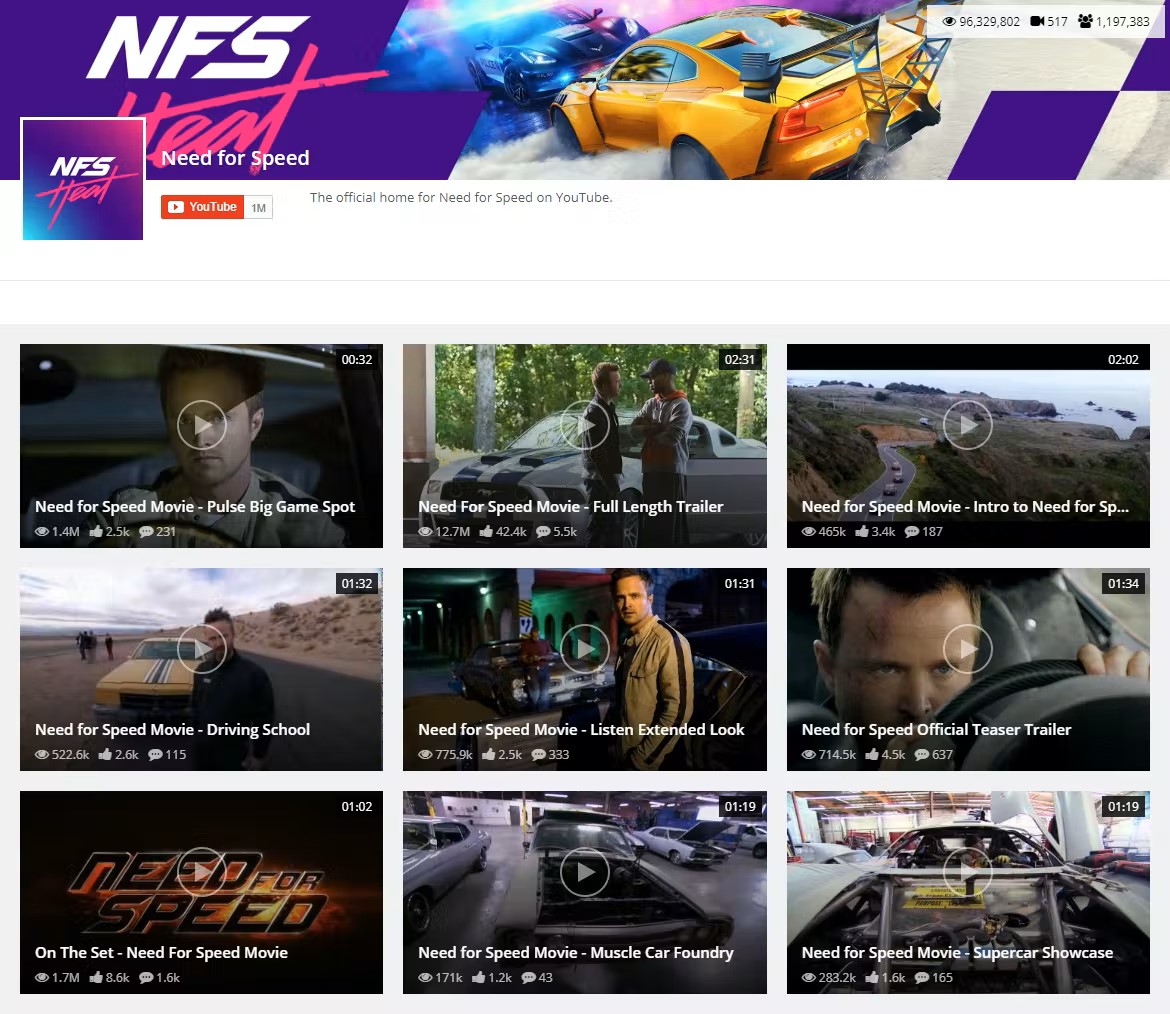Open title 'On The Set - Need For Speed Movie'
Screen dimensions: 1170x1014
(x=161, y=953)
